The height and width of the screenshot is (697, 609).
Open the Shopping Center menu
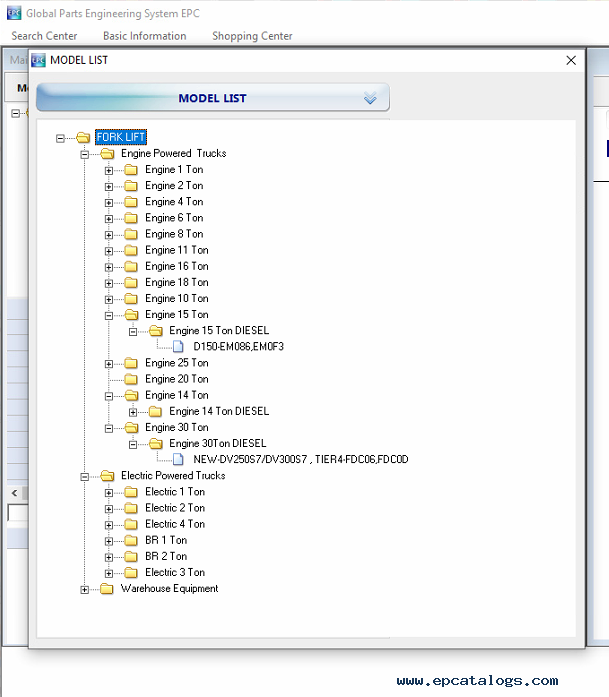[x=252, y=36]
